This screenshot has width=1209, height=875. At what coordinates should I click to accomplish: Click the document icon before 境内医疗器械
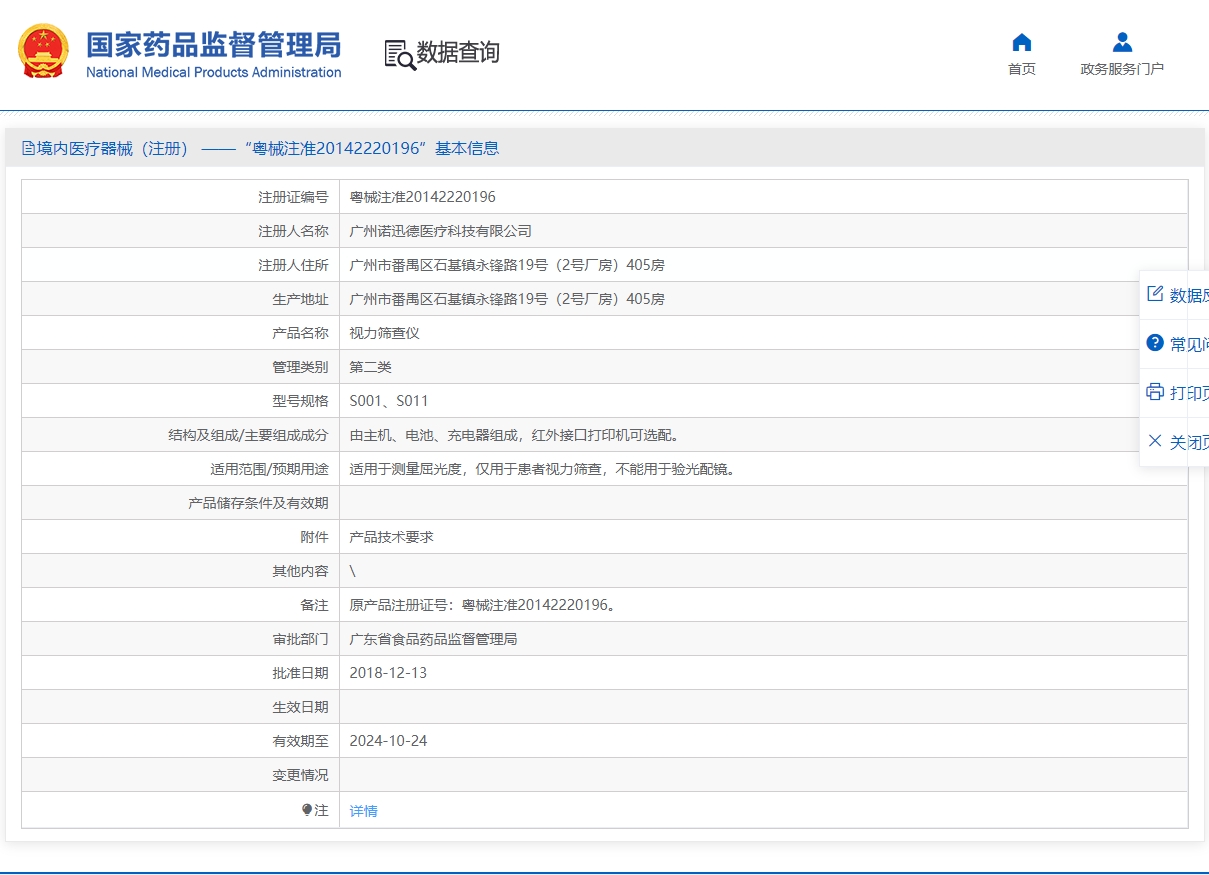pyautogui.click(x=28, y=149)
